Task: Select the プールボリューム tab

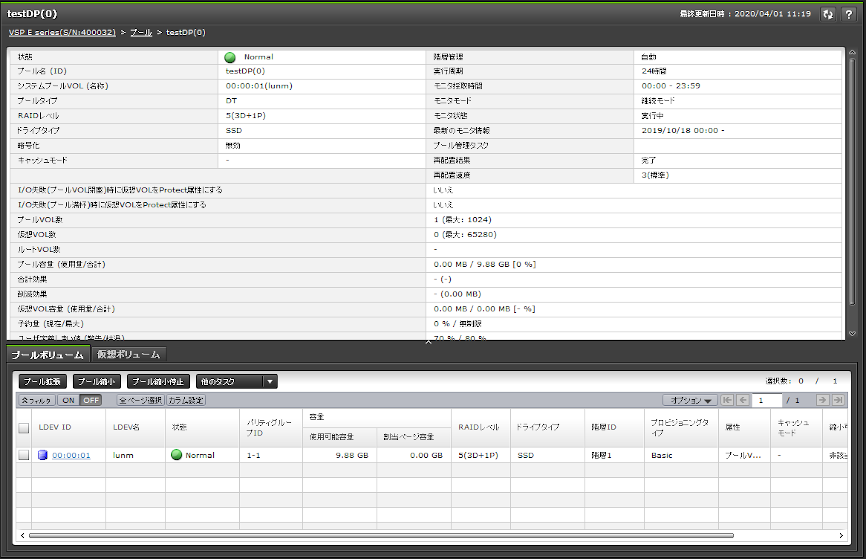Action: [x=47, y=354]
